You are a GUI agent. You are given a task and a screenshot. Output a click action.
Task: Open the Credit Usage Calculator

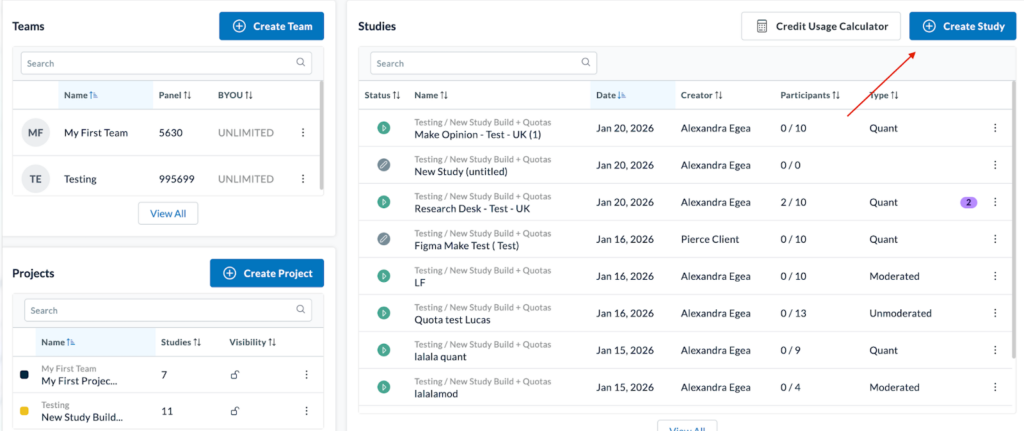tap(820, 26)
